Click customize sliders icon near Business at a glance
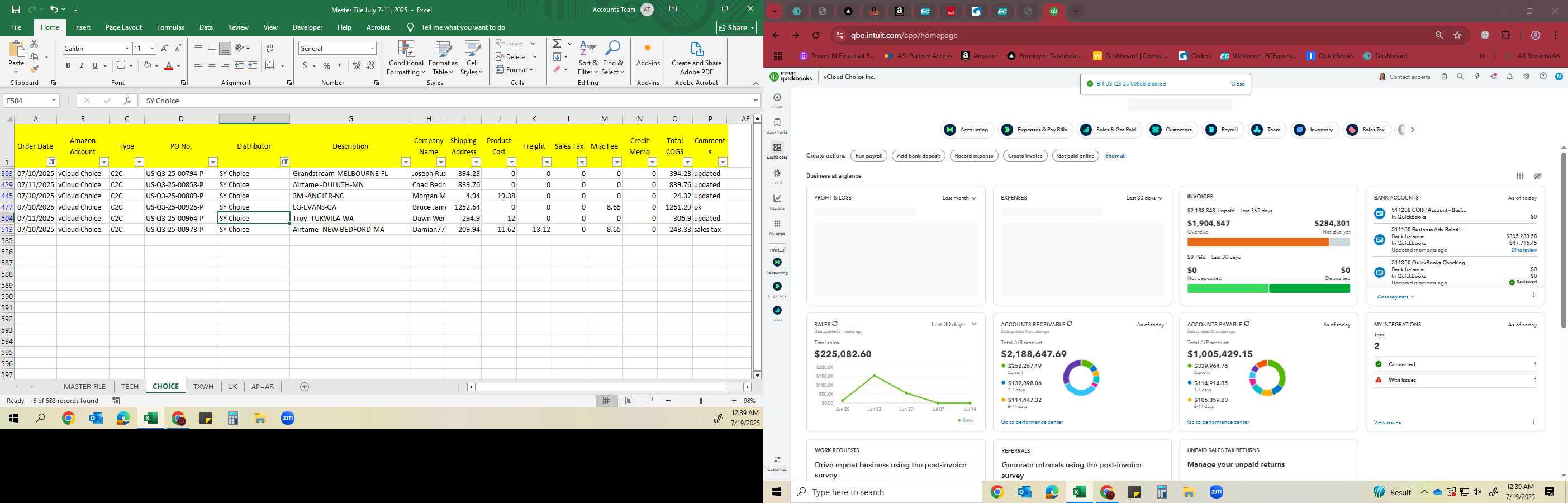The width and height of the screenshot is (1568, 503). pyautogui.click(x=1520, y=176)
